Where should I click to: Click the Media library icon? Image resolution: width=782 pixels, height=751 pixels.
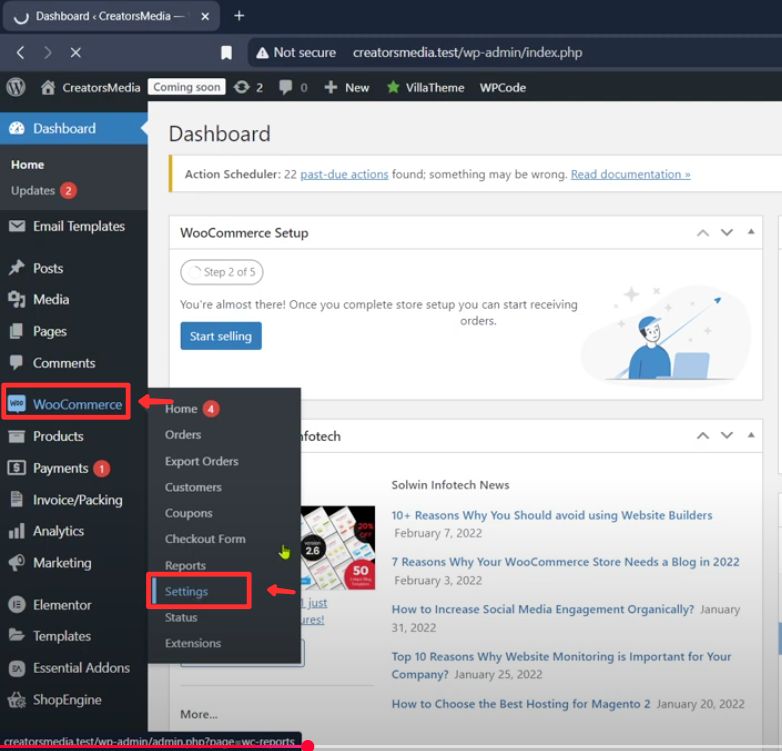[x=16, y=299]
